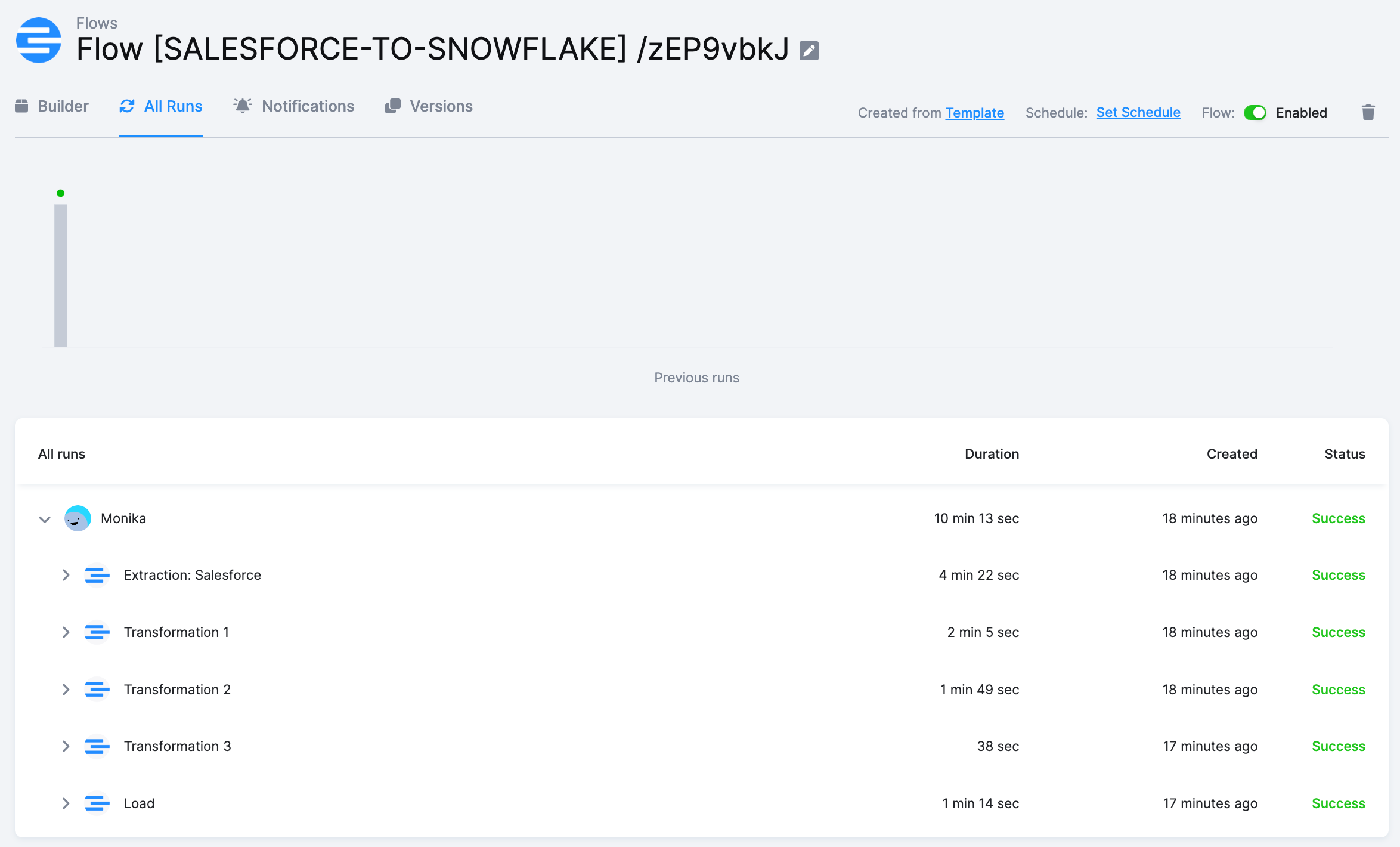
Task: Click the trash icon to delete the flow
Action: coord(1367,112)
